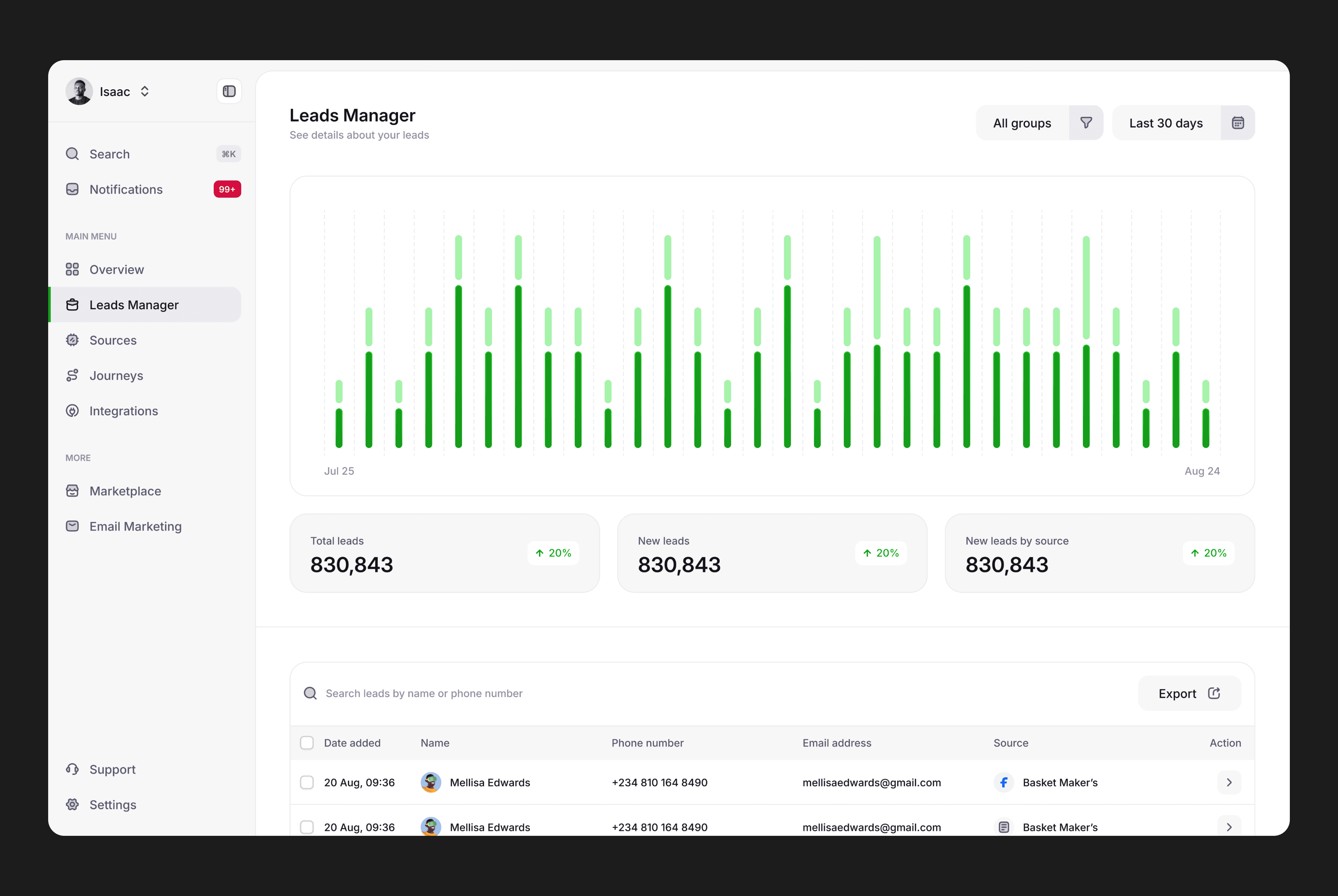Screen dimensions: 1338x896
Task: Click the filter funnel icon
Action: [x=1086, y=123]
